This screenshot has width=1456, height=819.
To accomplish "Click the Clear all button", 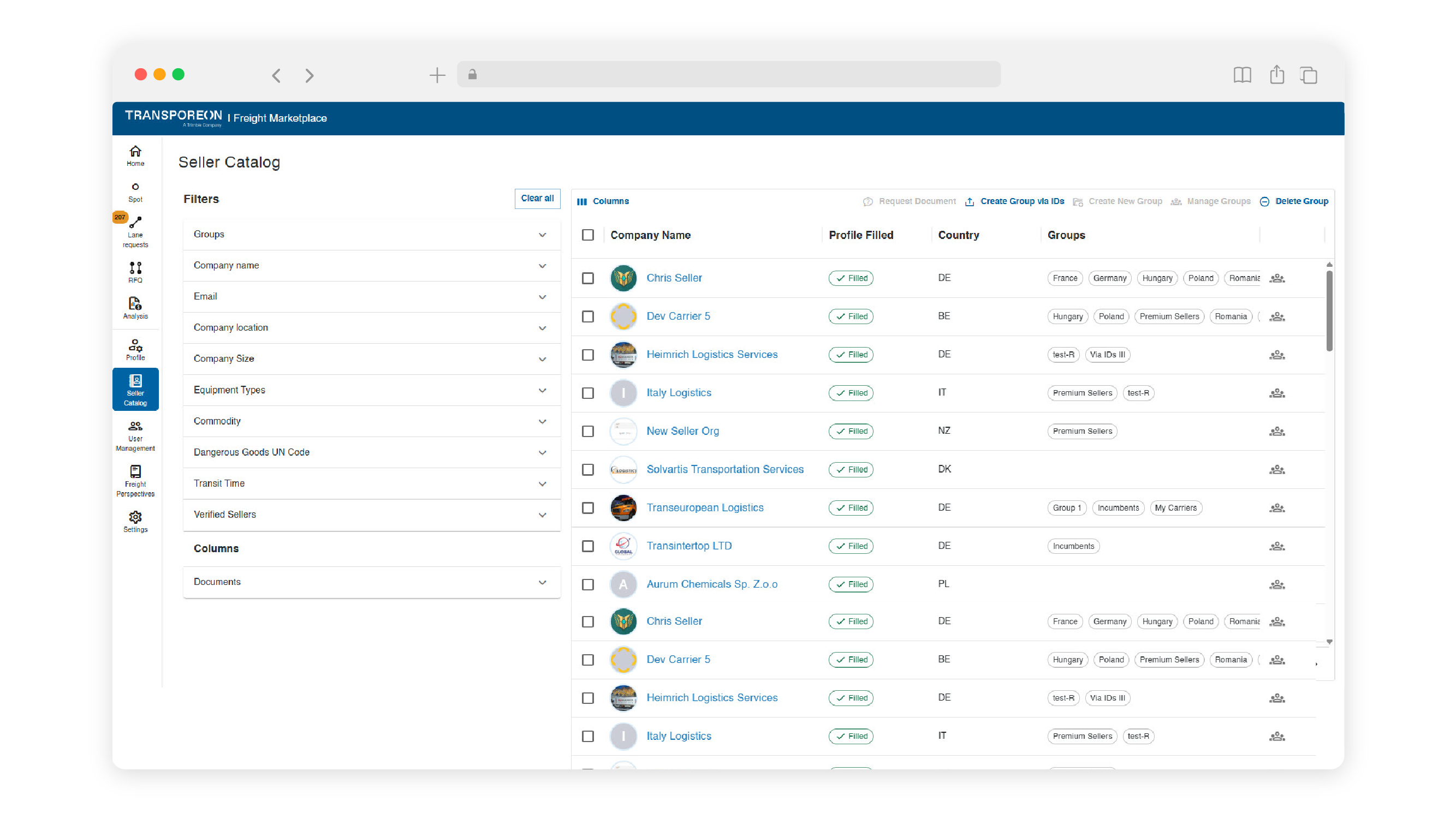I will [537, 198].
